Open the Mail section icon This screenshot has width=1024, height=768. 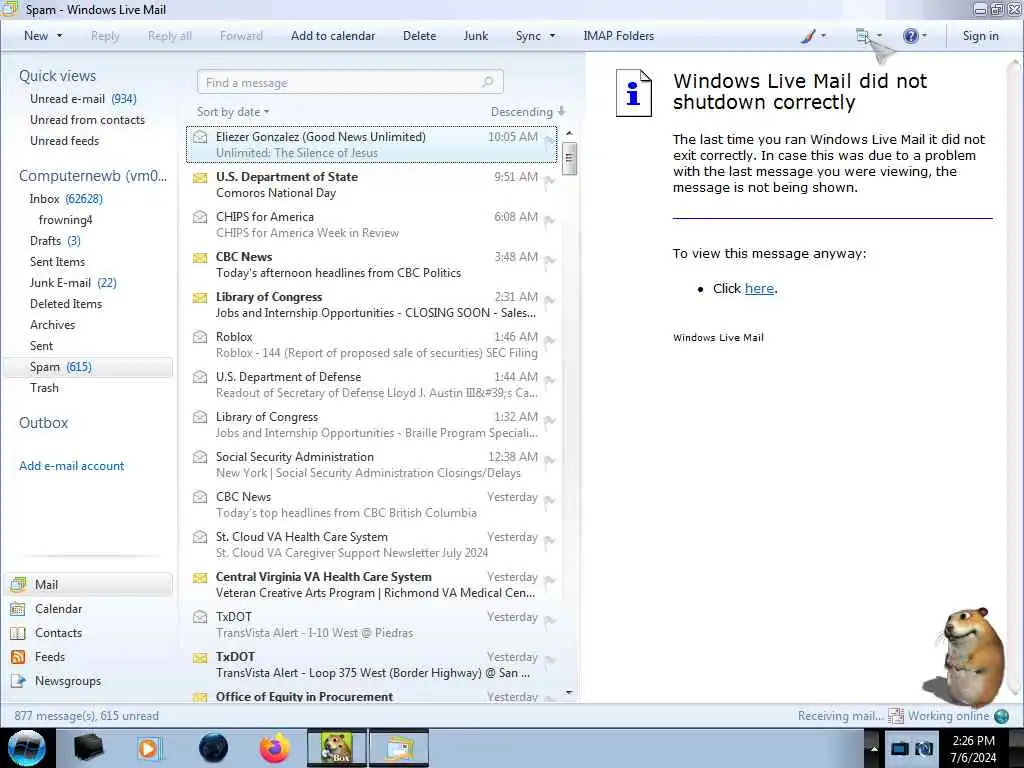tap(18, 584)
